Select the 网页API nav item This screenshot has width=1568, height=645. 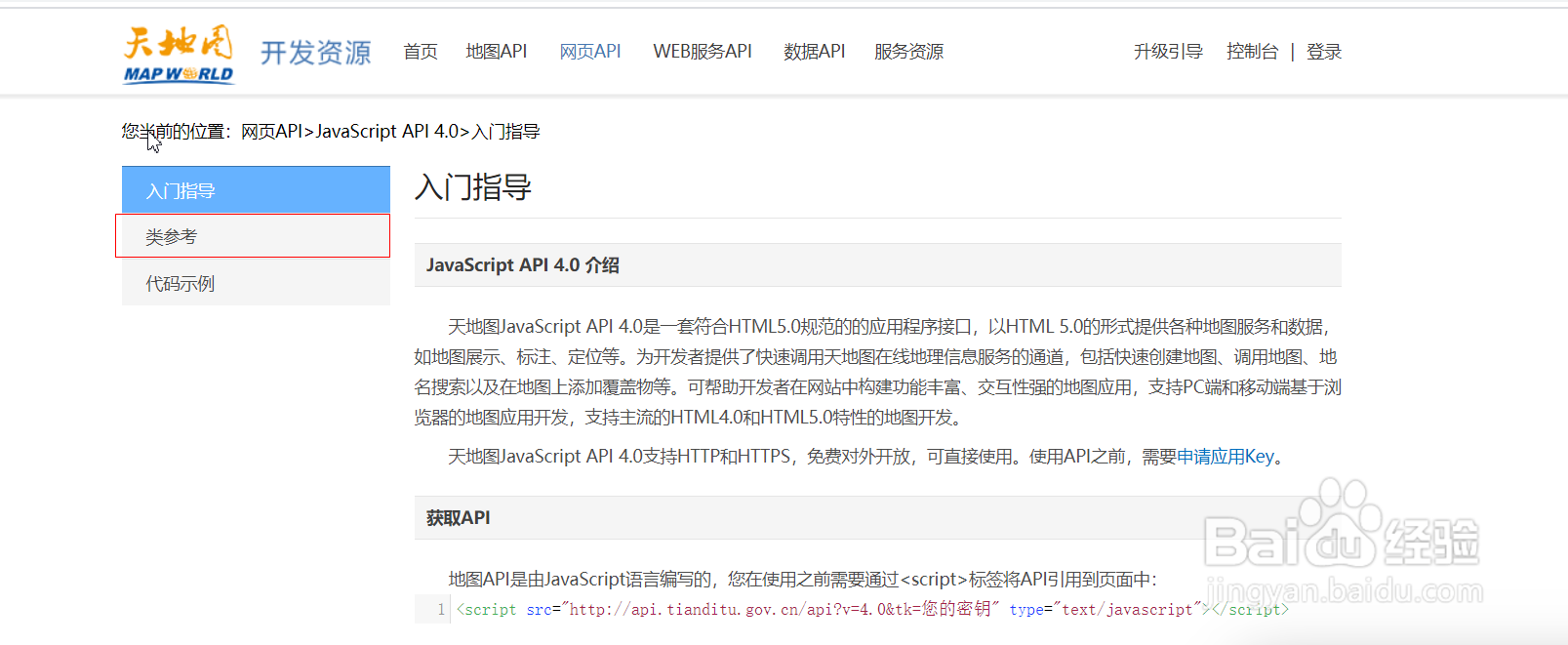tap(589, 52)
